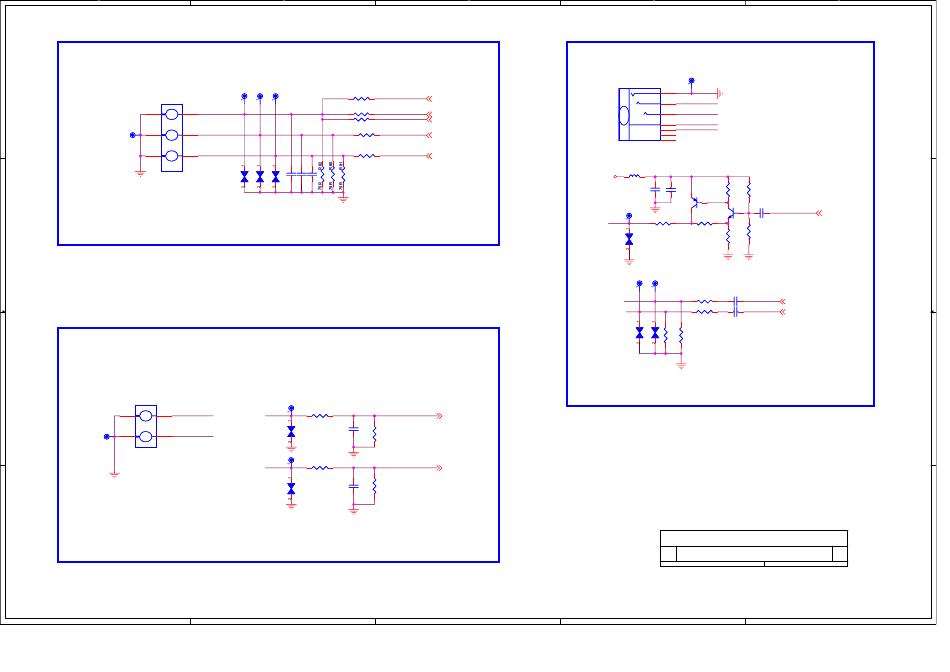Click lower off-page connector of pair below amplifier
This screenshot has width=950, height=672.
(x=782, y=311)
